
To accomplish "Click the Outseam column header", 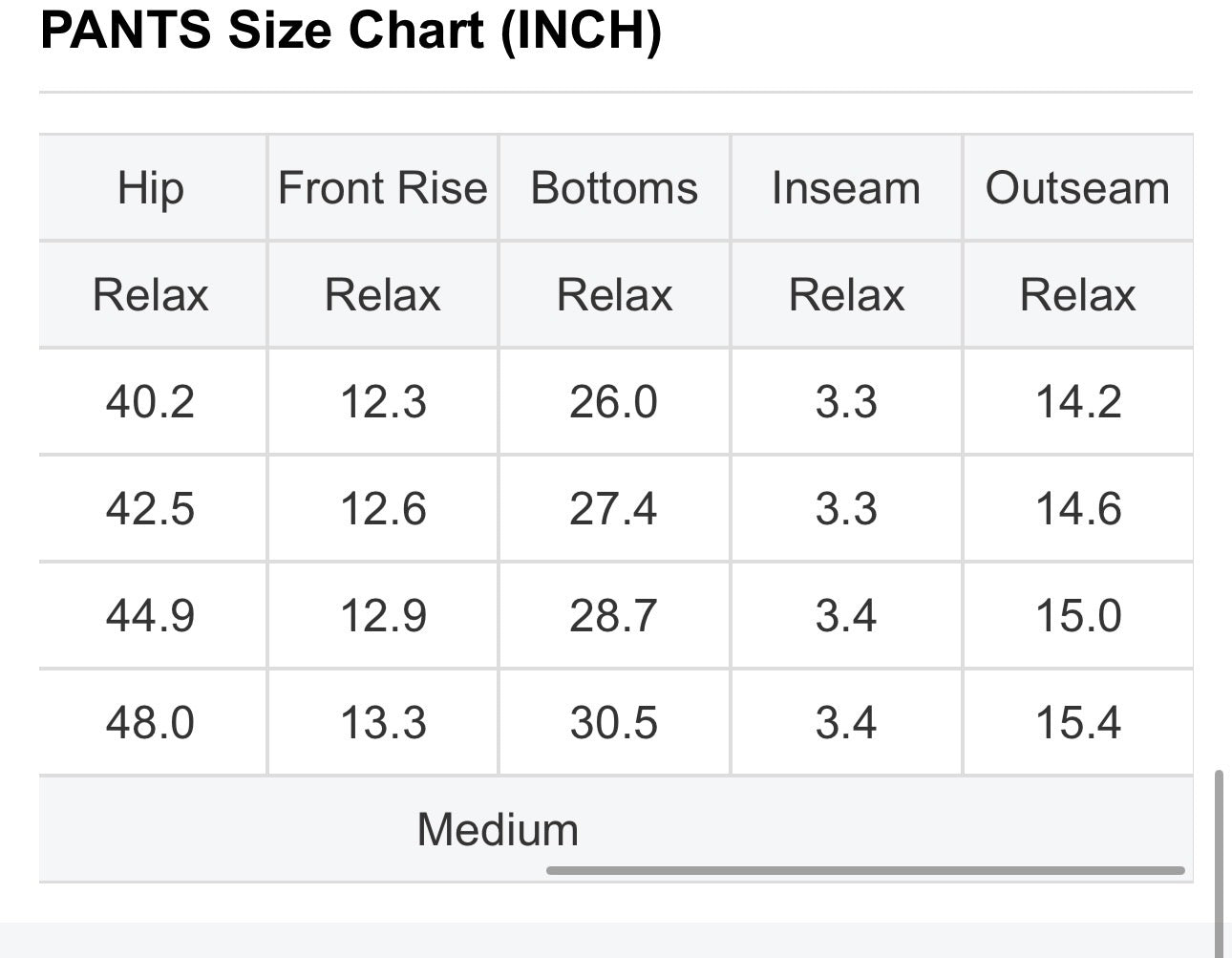I will (x=1078, y=187).
